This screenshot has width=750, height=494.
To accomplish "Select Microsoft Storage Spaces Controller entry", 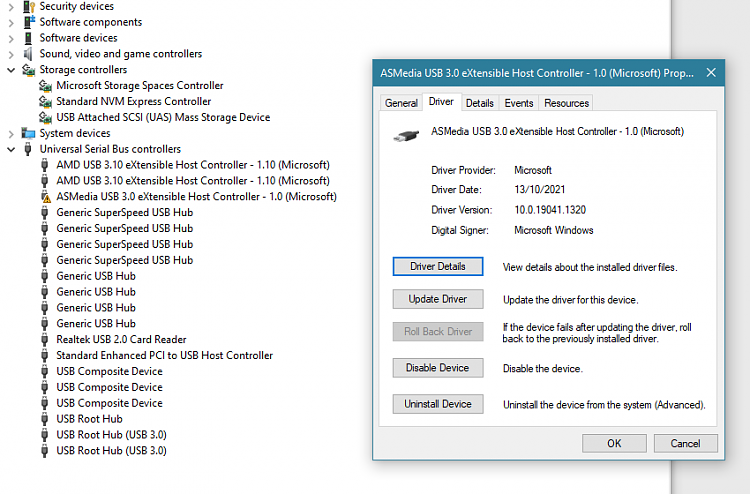I will (140, 86).
